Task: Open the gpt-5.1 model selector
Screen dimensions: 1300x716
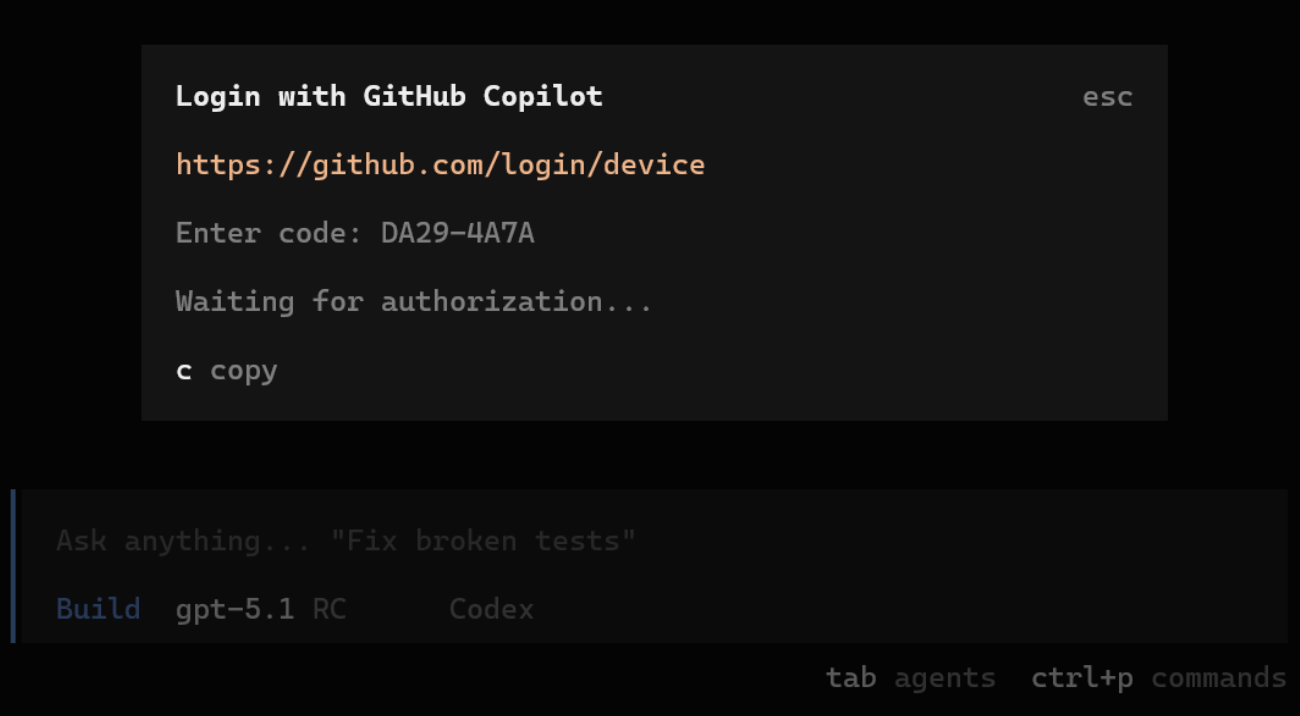Action: click(x=235, y=609)
